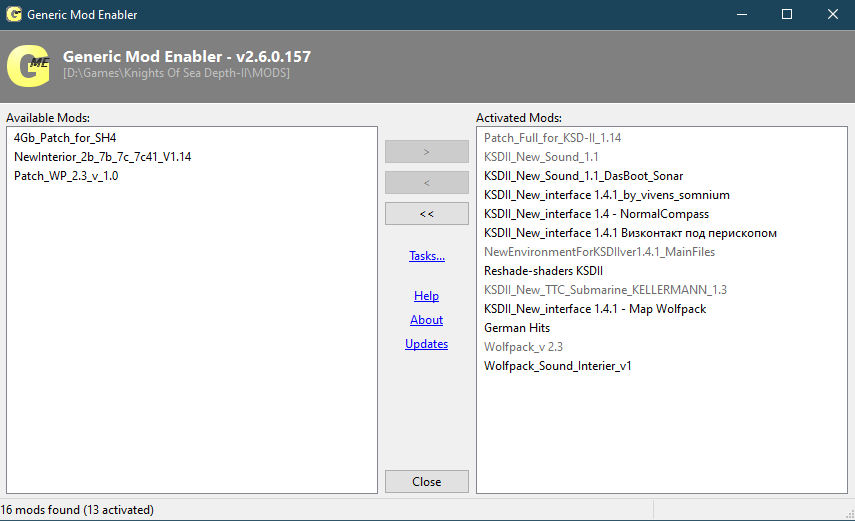This screenshot has height=521, width=855.
Task: Check for Updates link
Action: [x=426, y=344]
